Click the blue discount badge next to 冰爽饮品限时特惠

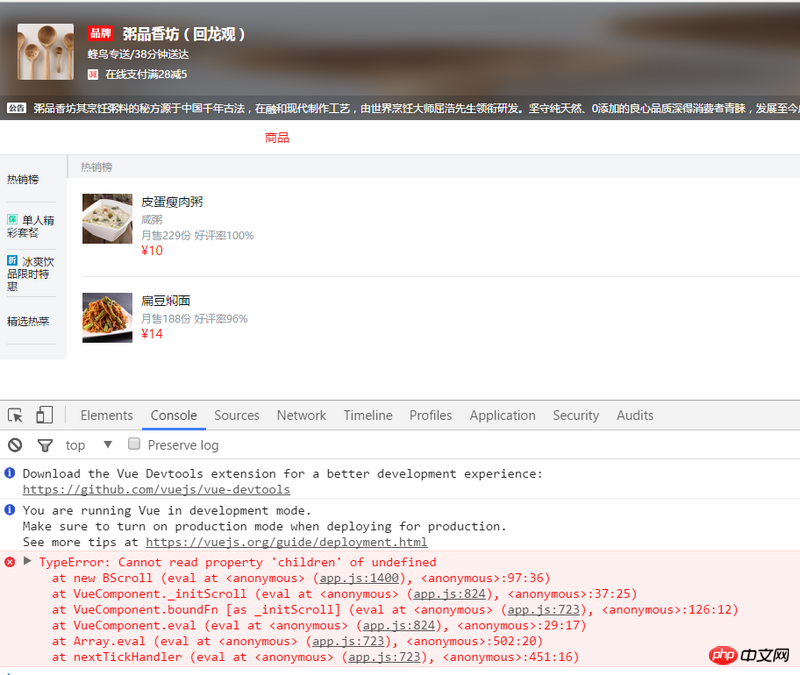point(12,261)
